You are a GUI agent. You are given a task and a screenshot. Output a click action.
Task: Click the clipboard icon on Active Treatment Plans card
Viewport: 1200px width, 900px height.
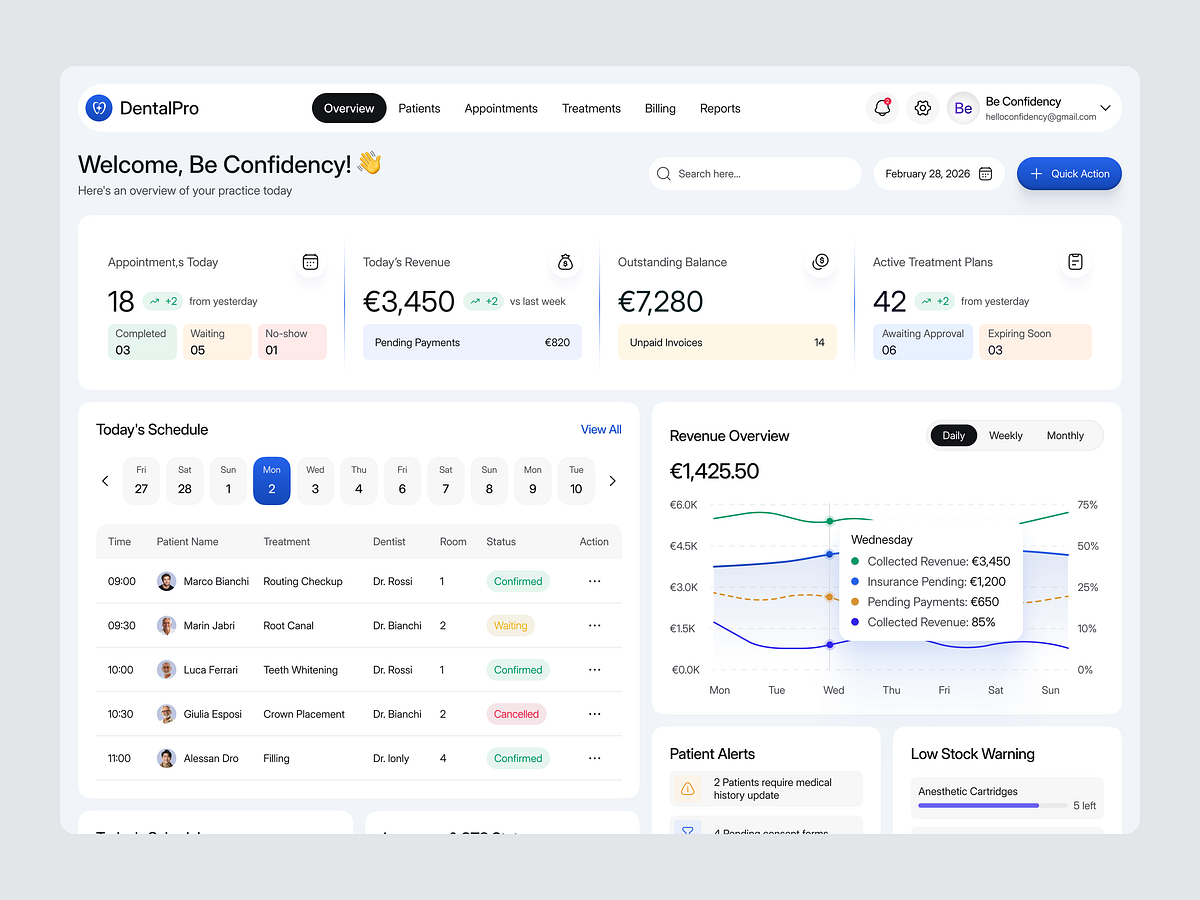pos(1075,262)
